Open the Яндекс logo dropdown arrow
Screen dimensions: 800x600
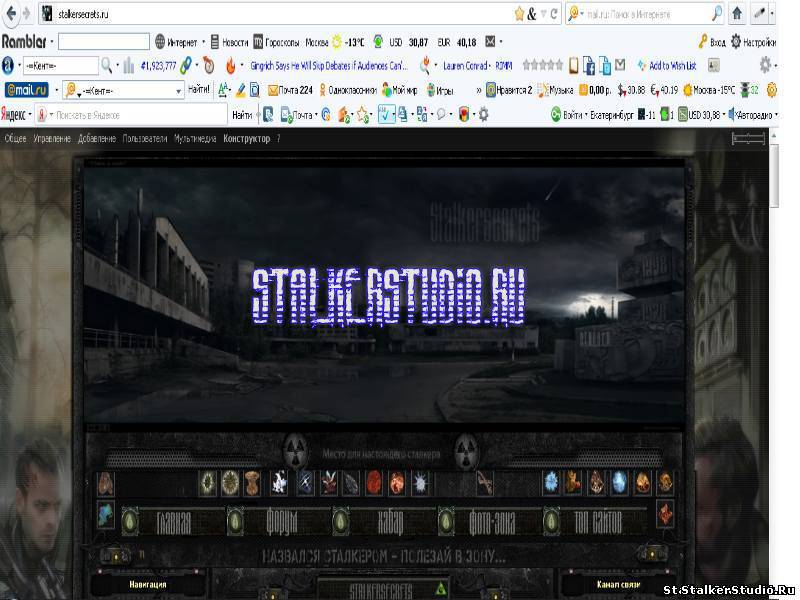point(30,115)
